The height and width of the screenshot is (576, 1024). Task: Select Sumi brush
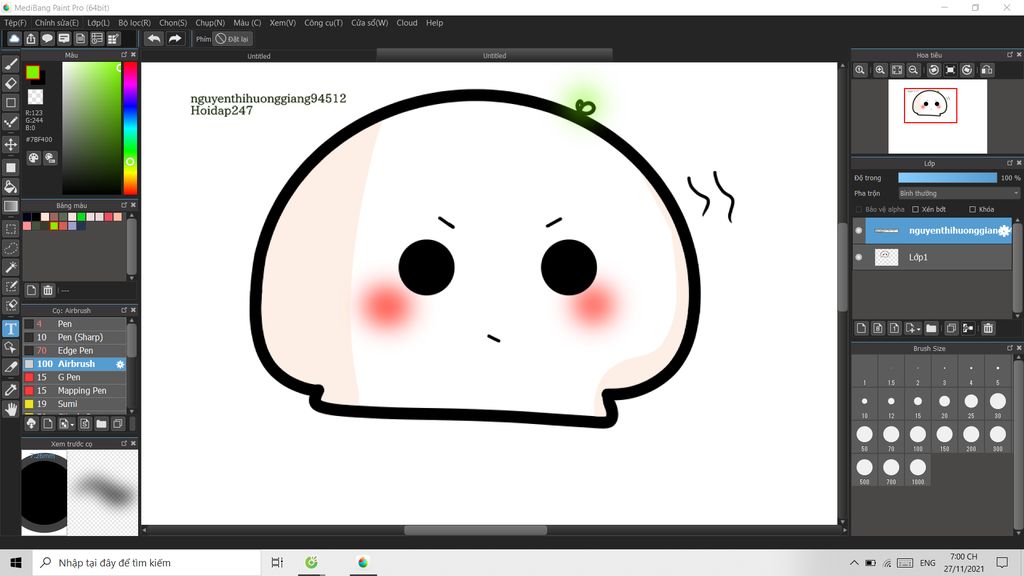[x=75, y=404]
